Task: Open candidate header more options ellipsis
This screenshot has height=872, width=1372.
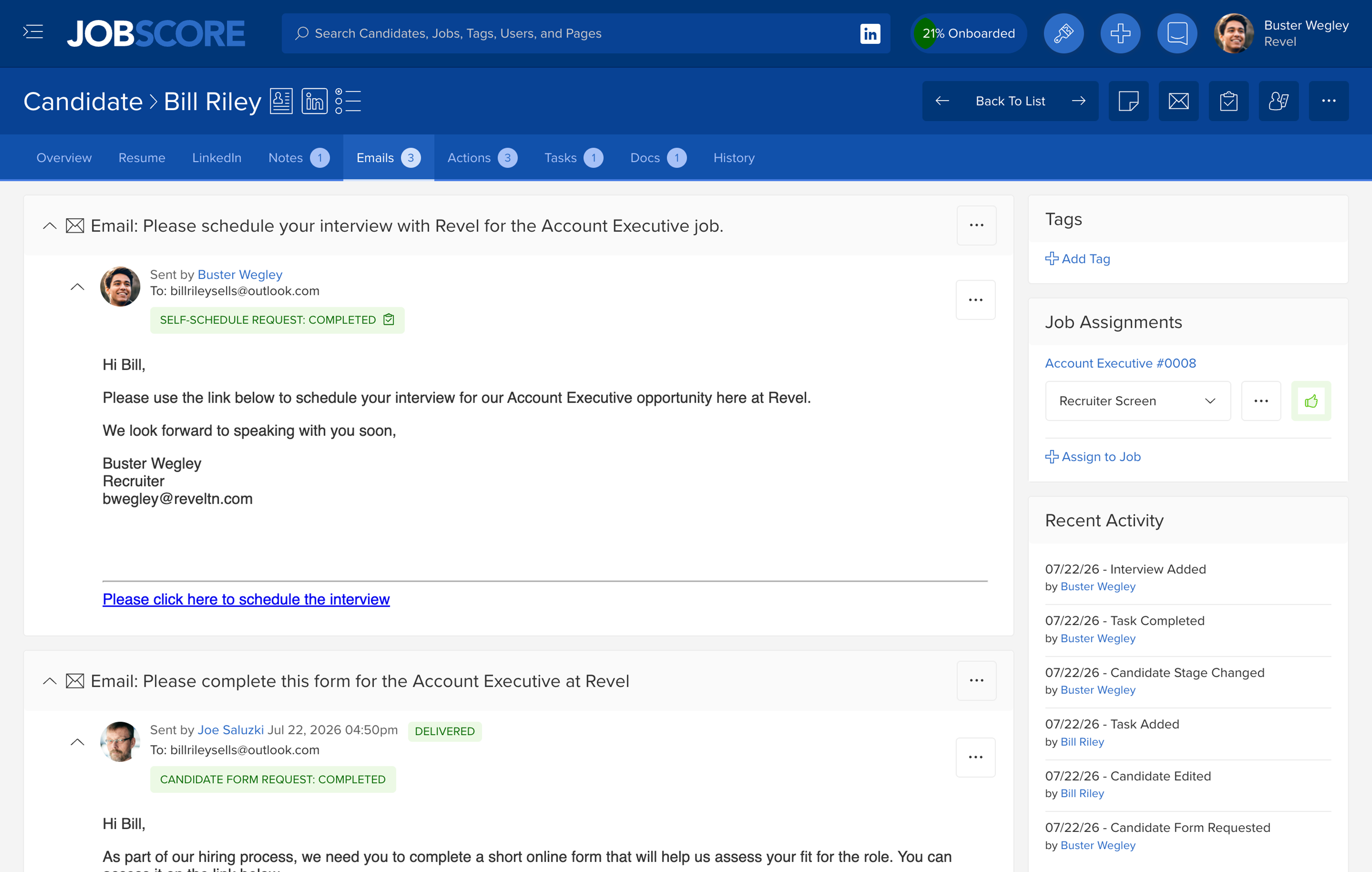Action: click(1329, 101)
